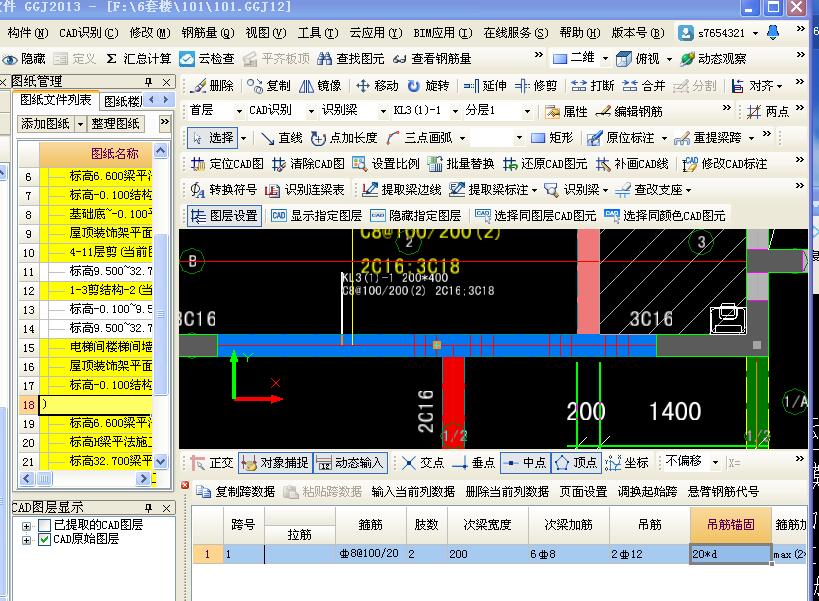Click 提取梁边线 extract beam edges
Image resolution: width=819 pixels, height=601 pixels.
coord(401,190)
